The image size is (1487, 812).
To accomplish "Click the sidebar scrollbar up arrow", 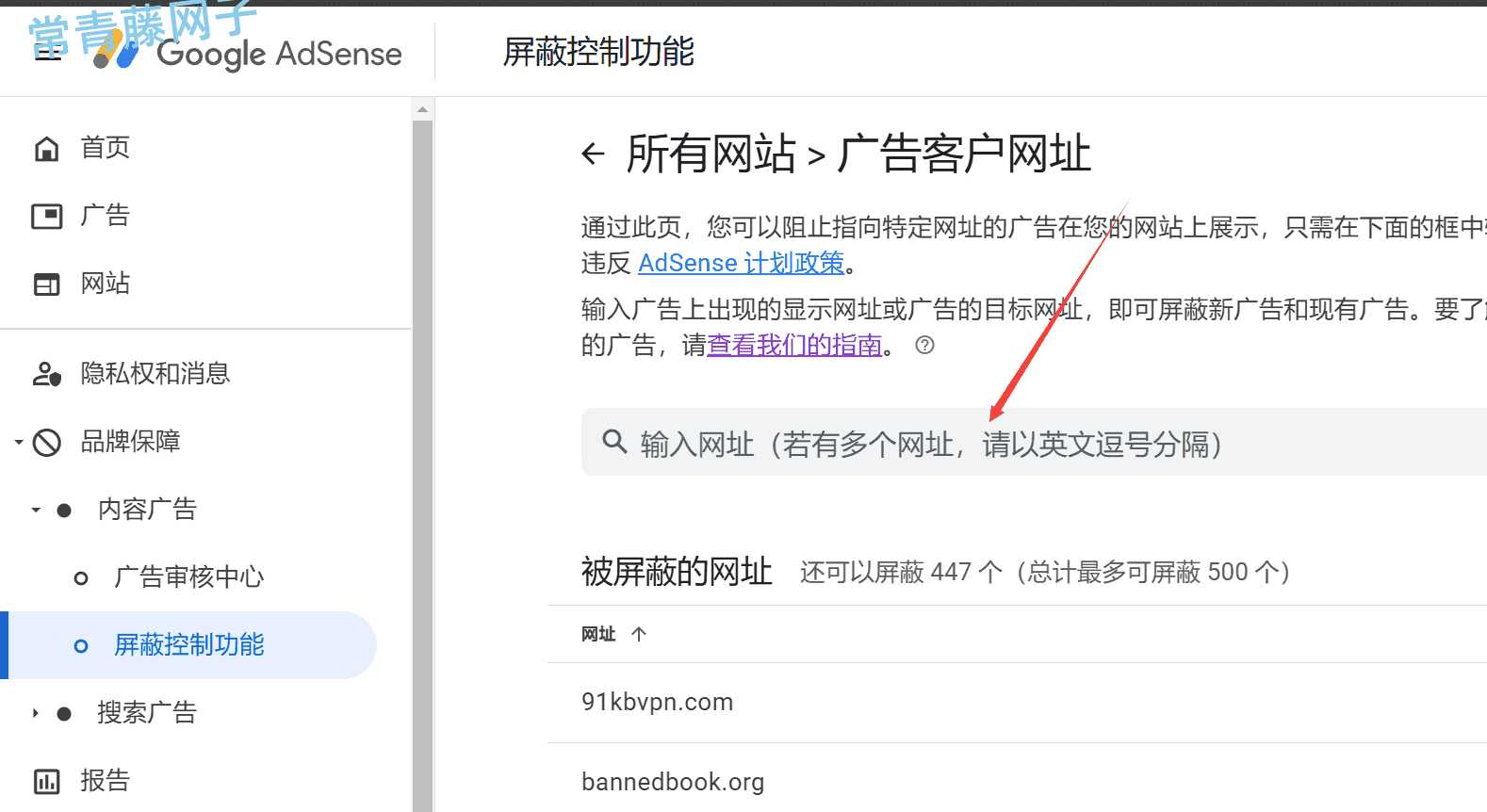I will (x=422, y=109).
